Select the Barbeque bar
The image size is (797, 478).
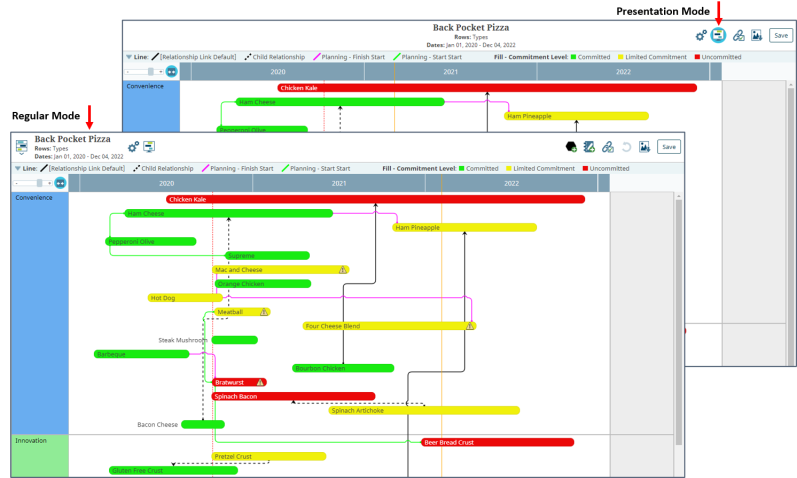[x=142, y=354]
